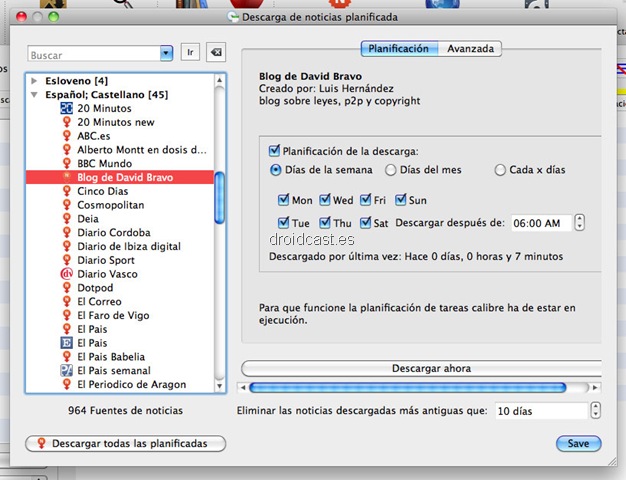Select the Planificación tab

click(398, 49)
